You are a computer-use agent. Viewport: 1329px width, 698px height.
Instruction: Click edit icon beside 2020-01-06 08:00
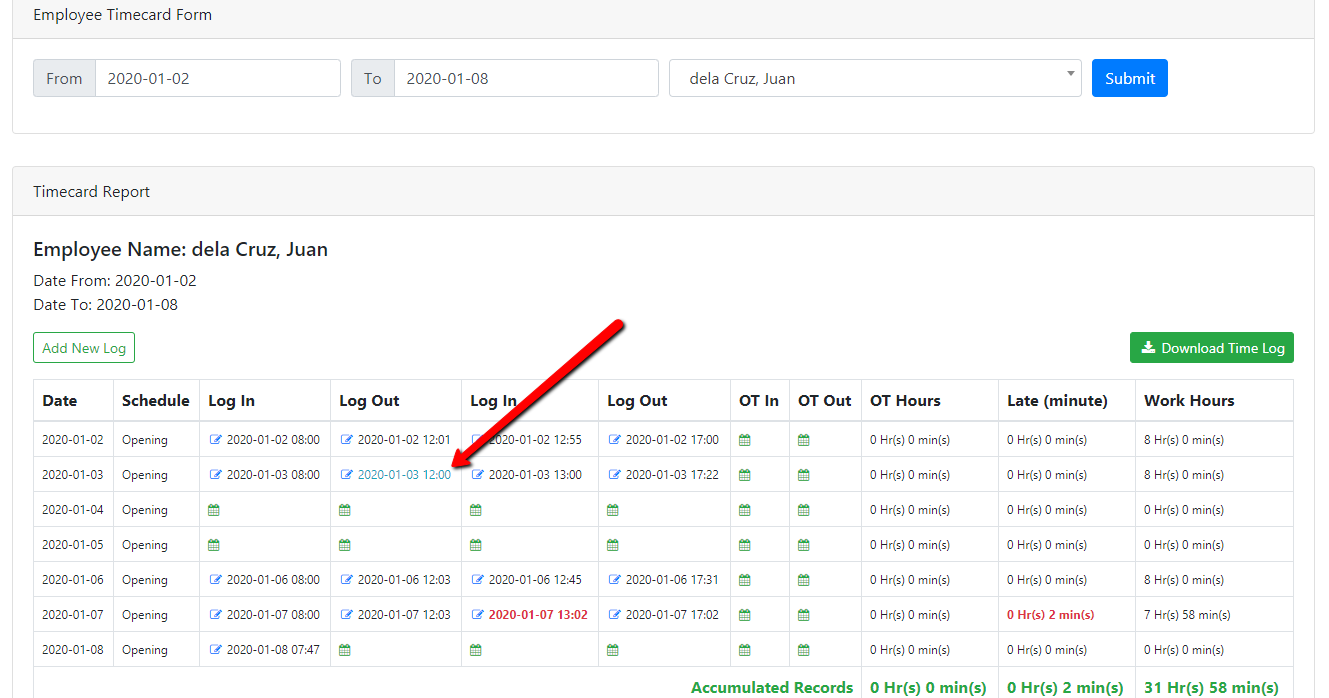pos(215,580)
